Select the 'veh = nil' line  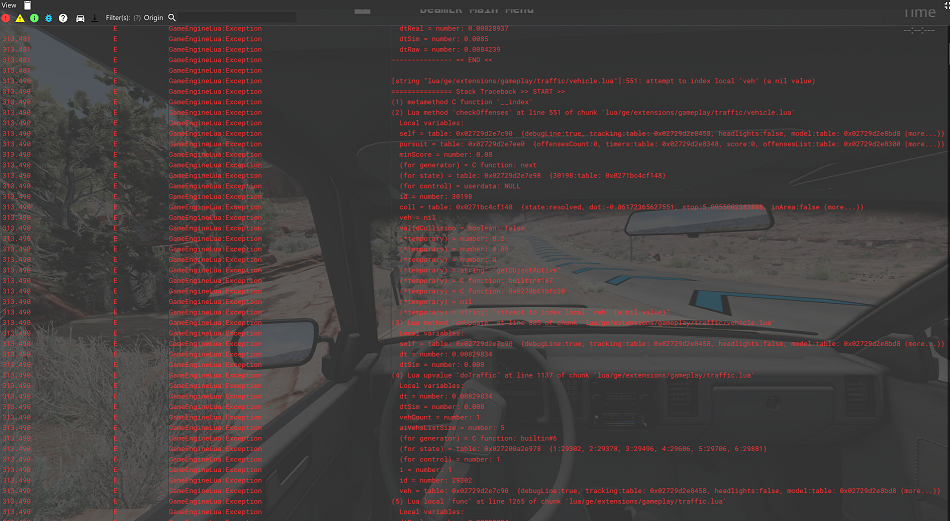click(x=417, y=218)
